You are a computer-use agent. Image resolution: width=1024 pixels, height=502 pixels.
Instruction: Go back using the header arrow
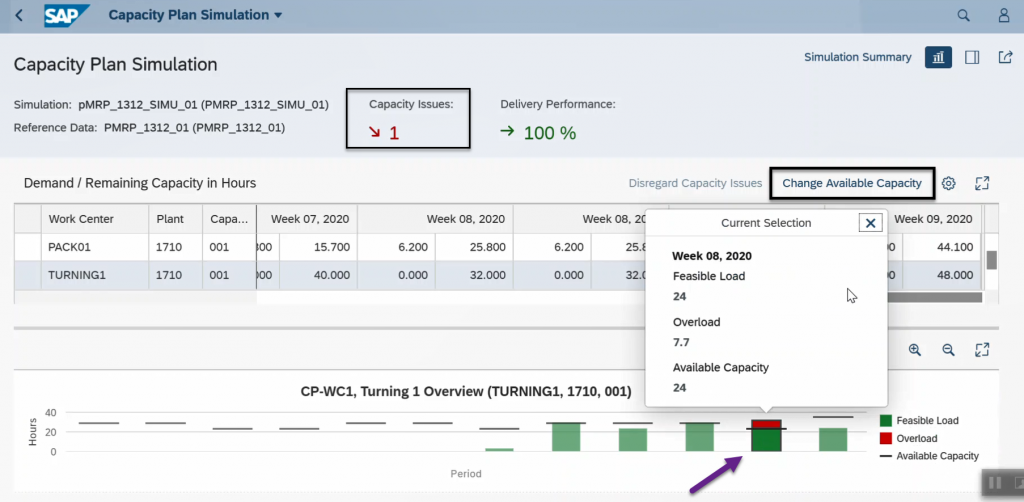coord(19,15)
